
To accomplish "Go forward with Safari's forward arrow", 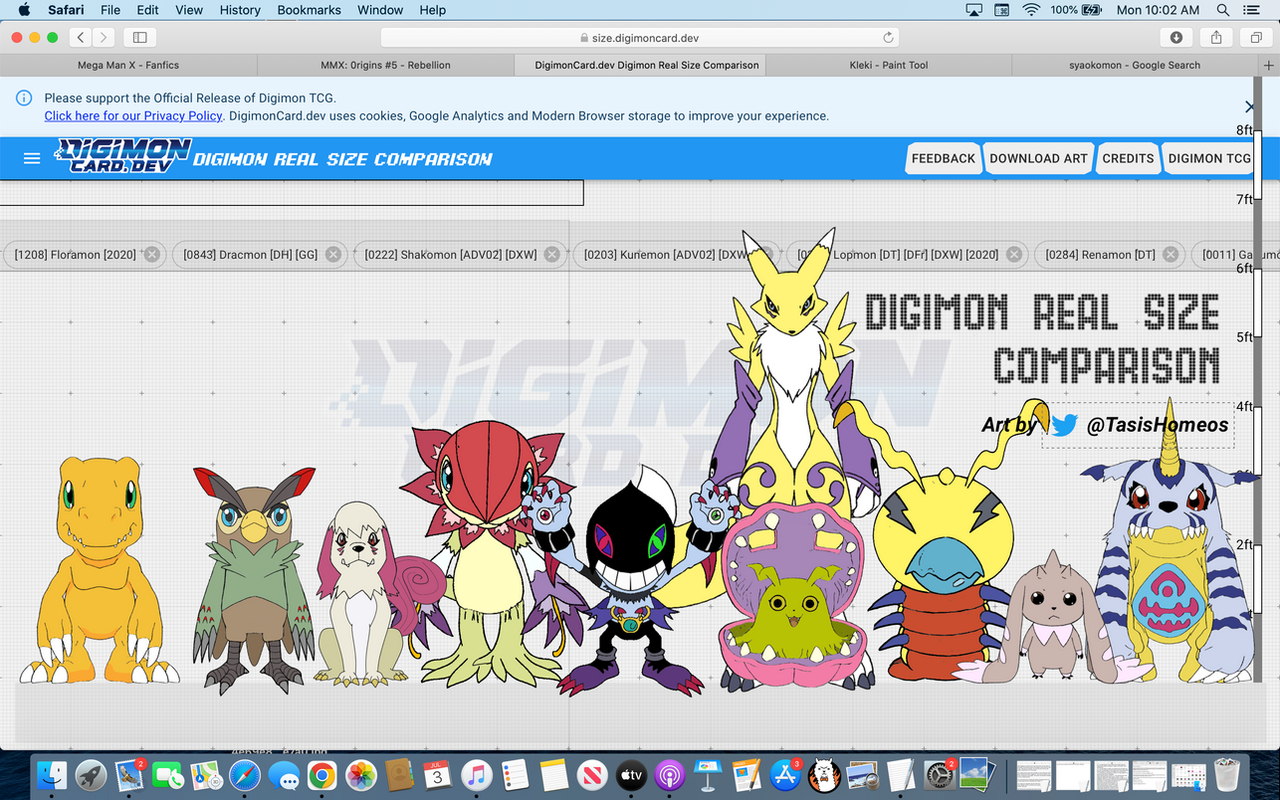I will (x=103, y=37).
